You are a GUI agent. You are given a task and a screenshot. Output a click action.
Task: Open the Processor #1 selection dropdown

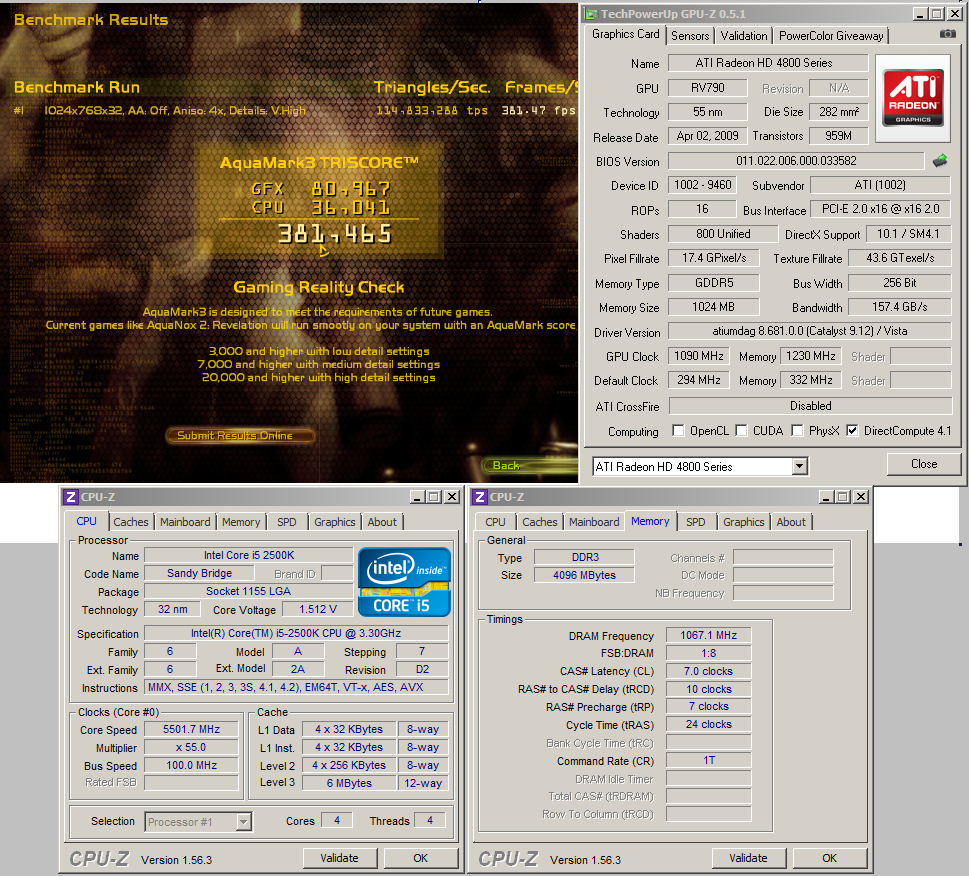click(243, 822)
